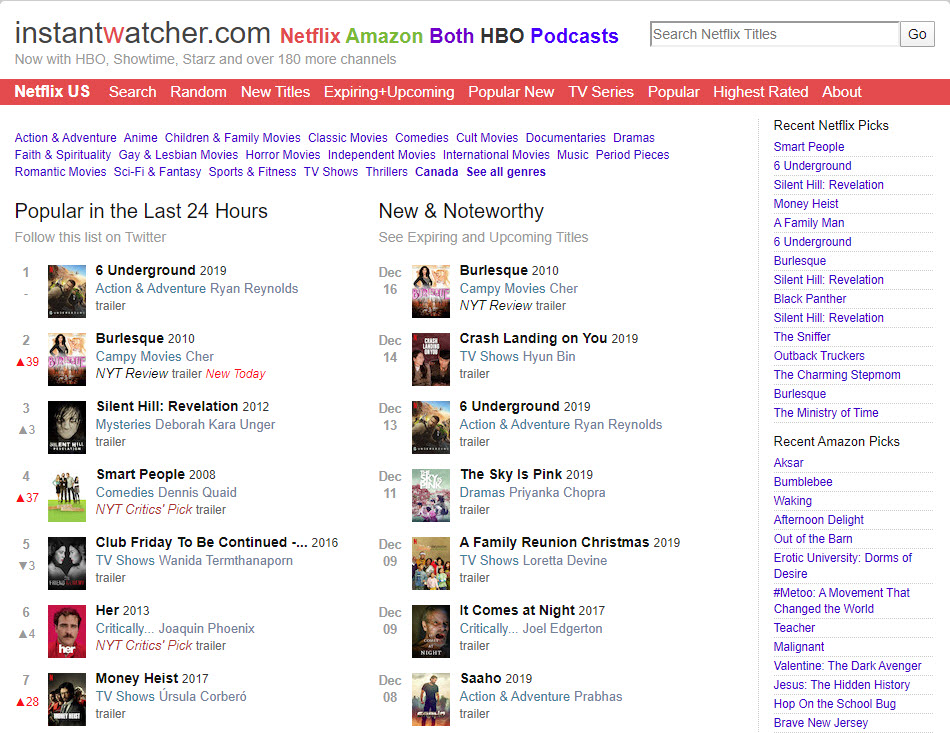Open Malignant in Recent Amazon Picks
This screenshot has height=733, width=950.
[x=799, y=647]
